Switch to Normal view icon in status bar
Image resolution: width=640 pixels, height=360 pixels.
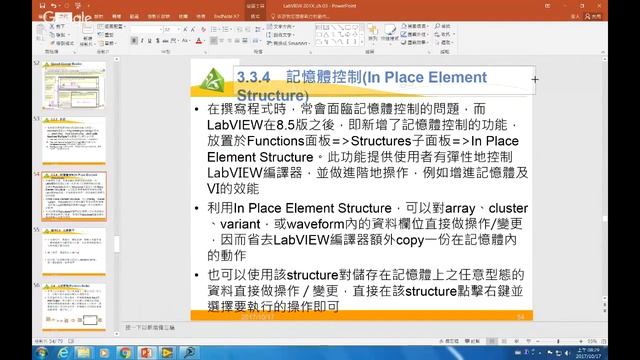point(493,341)
